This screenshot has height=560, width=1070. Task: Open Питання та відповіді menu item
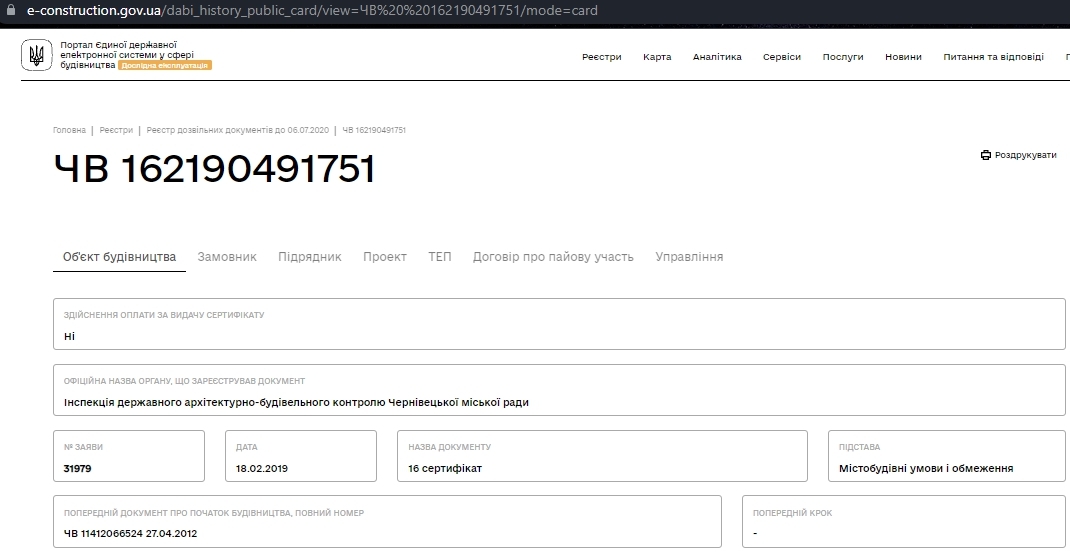coord(993,57)
